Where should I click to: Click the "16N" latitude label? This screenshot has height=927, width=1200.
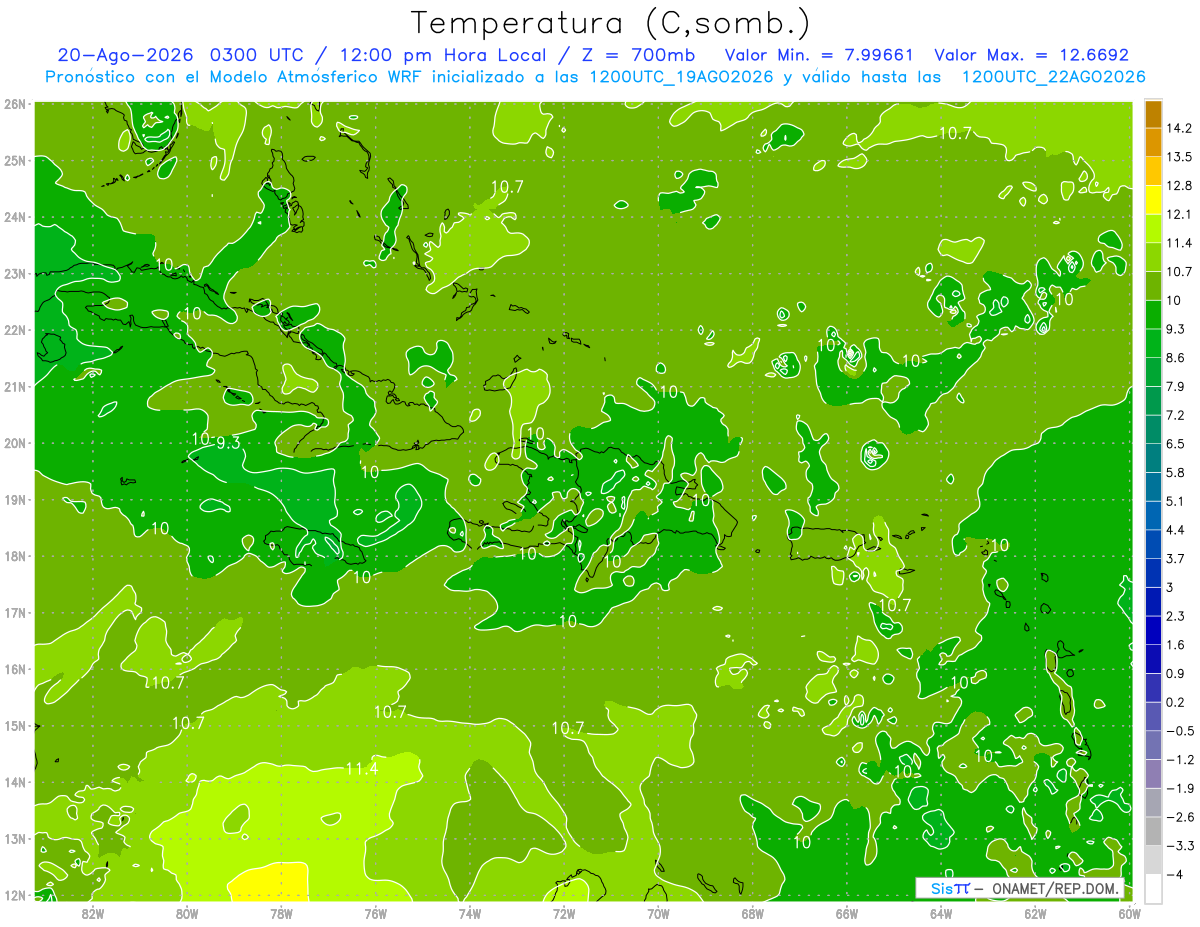[15, 669]
